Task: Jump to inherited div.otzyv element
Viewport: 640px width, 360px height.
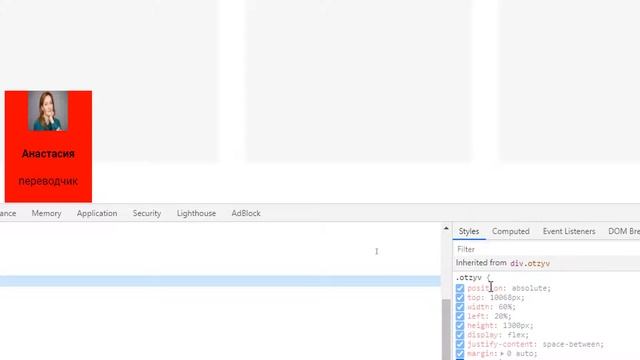Action: pos(530,263)
